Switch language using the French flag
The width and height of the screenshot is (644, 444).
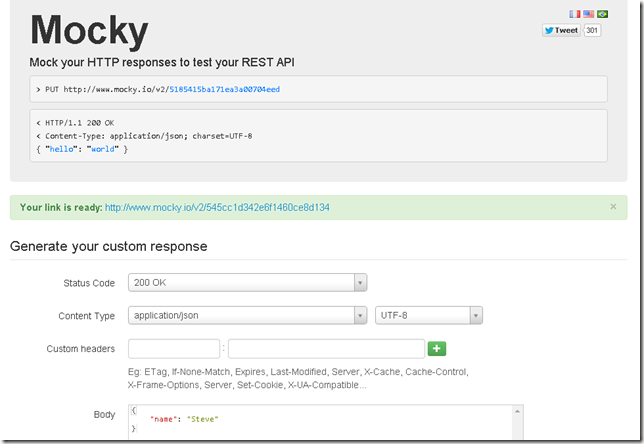[574, 14]
